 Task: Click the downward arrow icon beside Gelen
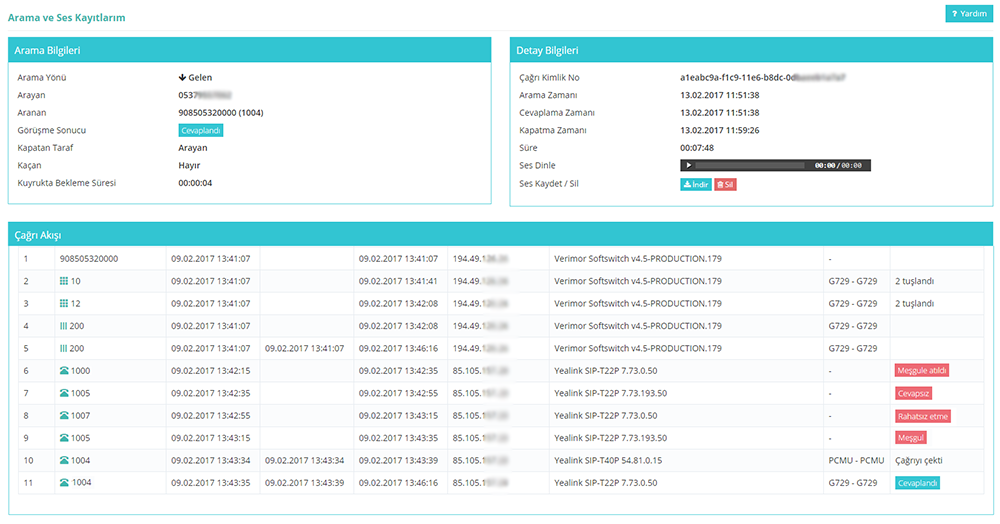(x=183, y=77)
